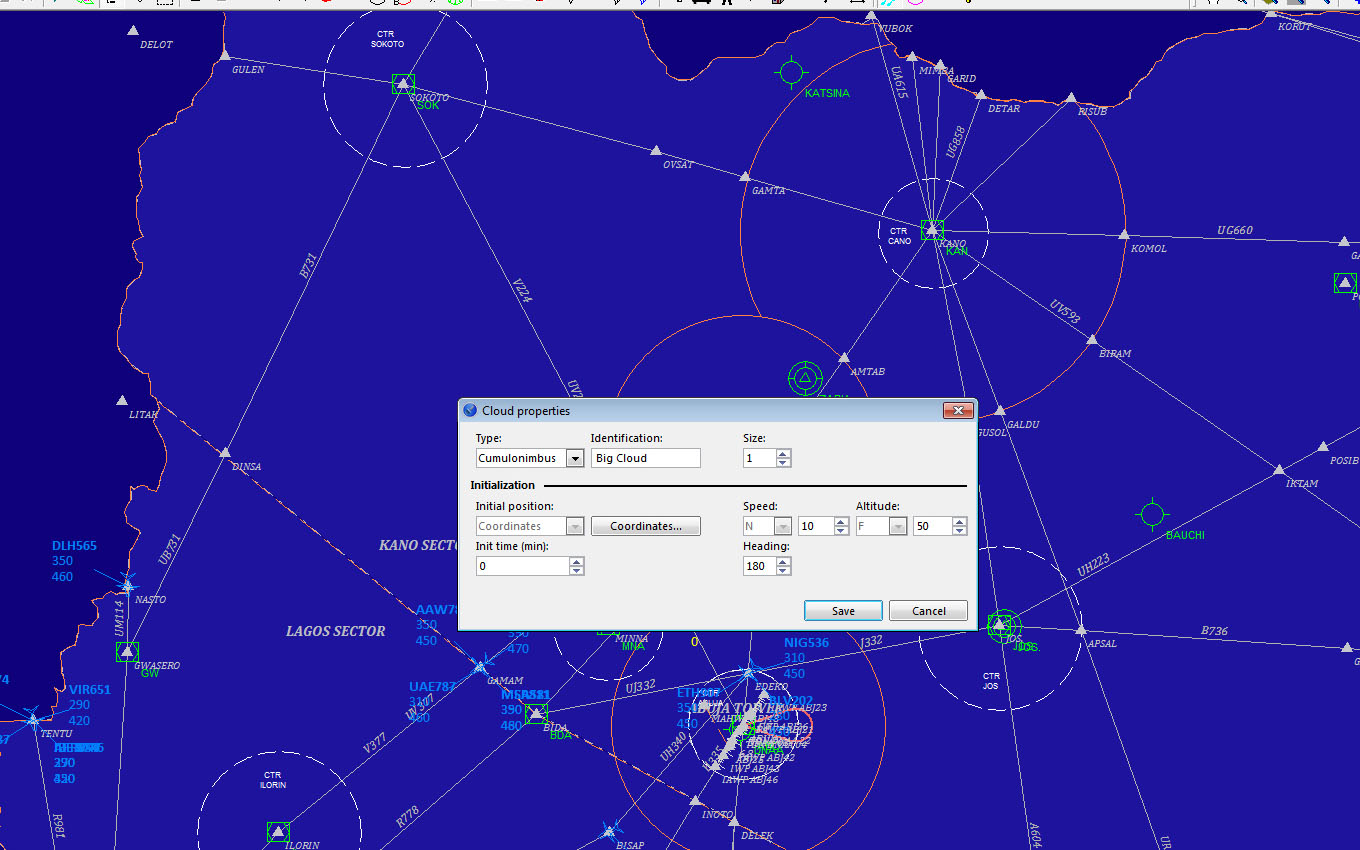Click the UAE787 callsign label
Screen dimensions: 1360x850
(x=432, y=687)
